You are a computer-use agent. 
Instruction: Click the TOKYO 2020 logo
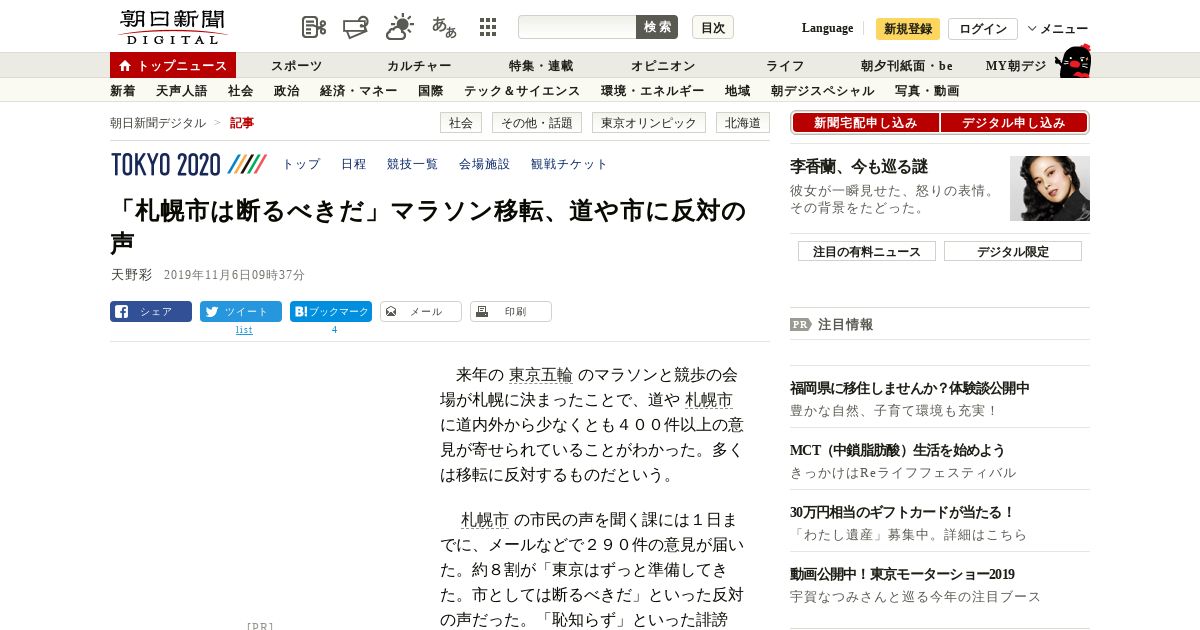pyautogui.click(x=189, y=164)
